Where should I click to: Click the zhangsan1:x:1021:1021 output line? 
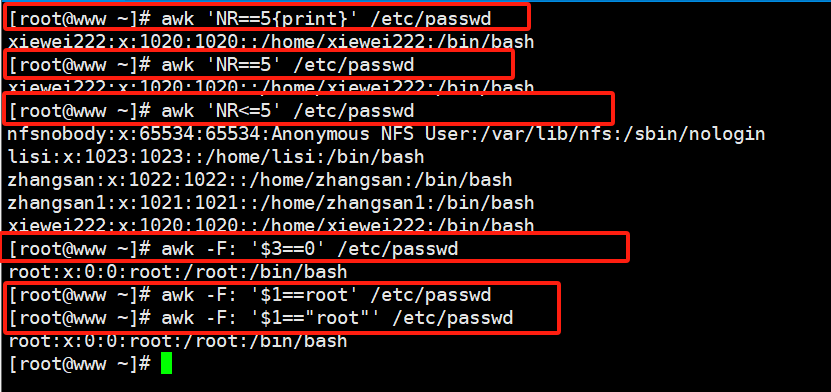(x=271, y=202)
